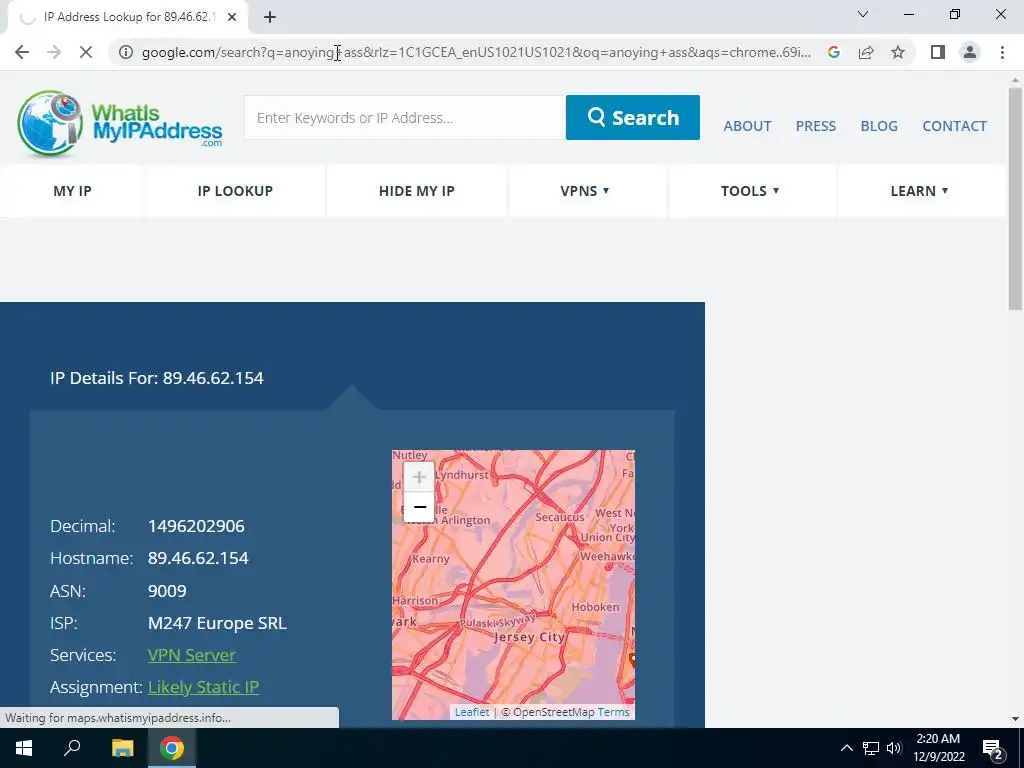Open the BLOG link
Image resolution: width=1024 pixels, height=768 pixels.
(879, 126)
